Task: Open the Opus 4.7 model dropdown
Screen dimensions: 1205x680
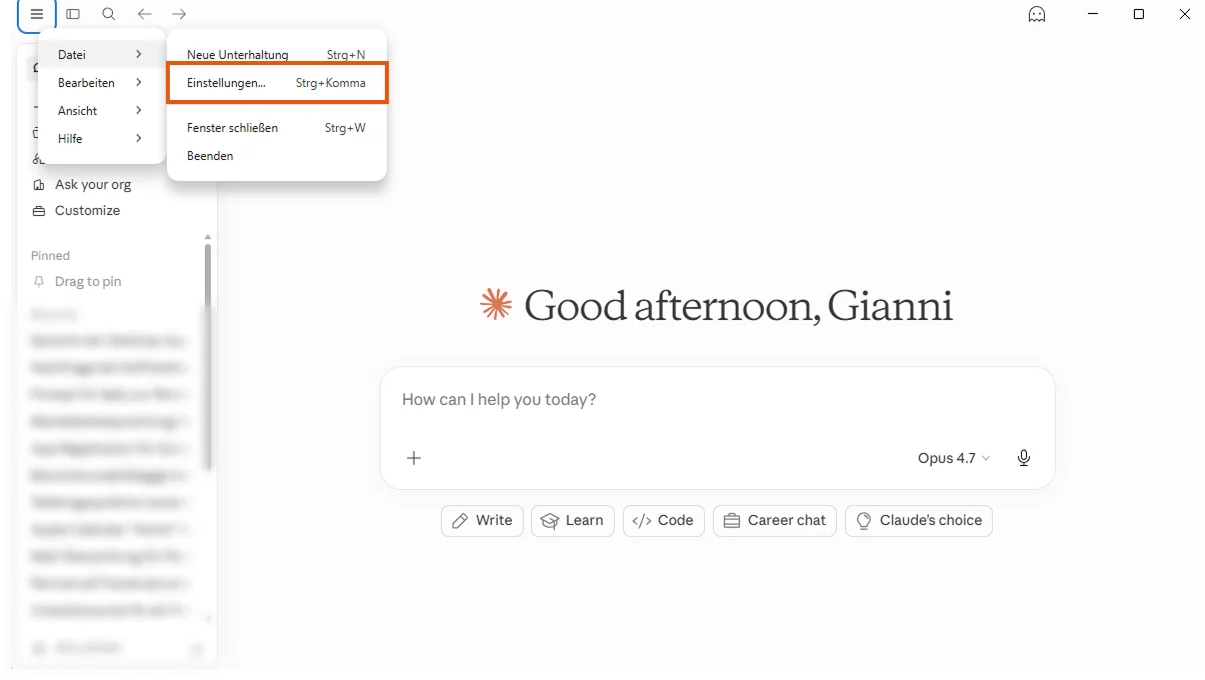Action: coord(954,458)
